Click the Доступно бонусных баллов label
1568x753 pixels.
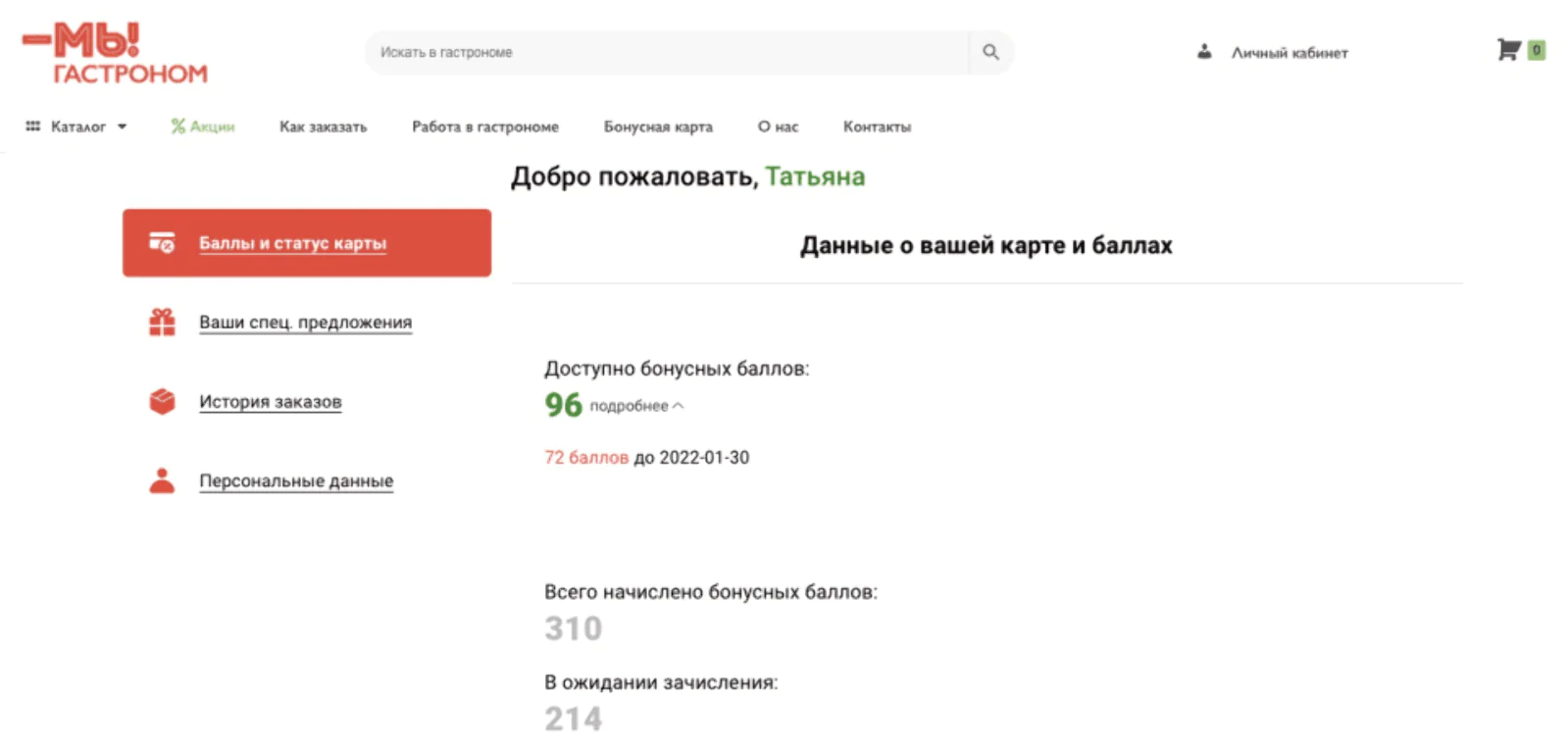(x=677, y=369)
